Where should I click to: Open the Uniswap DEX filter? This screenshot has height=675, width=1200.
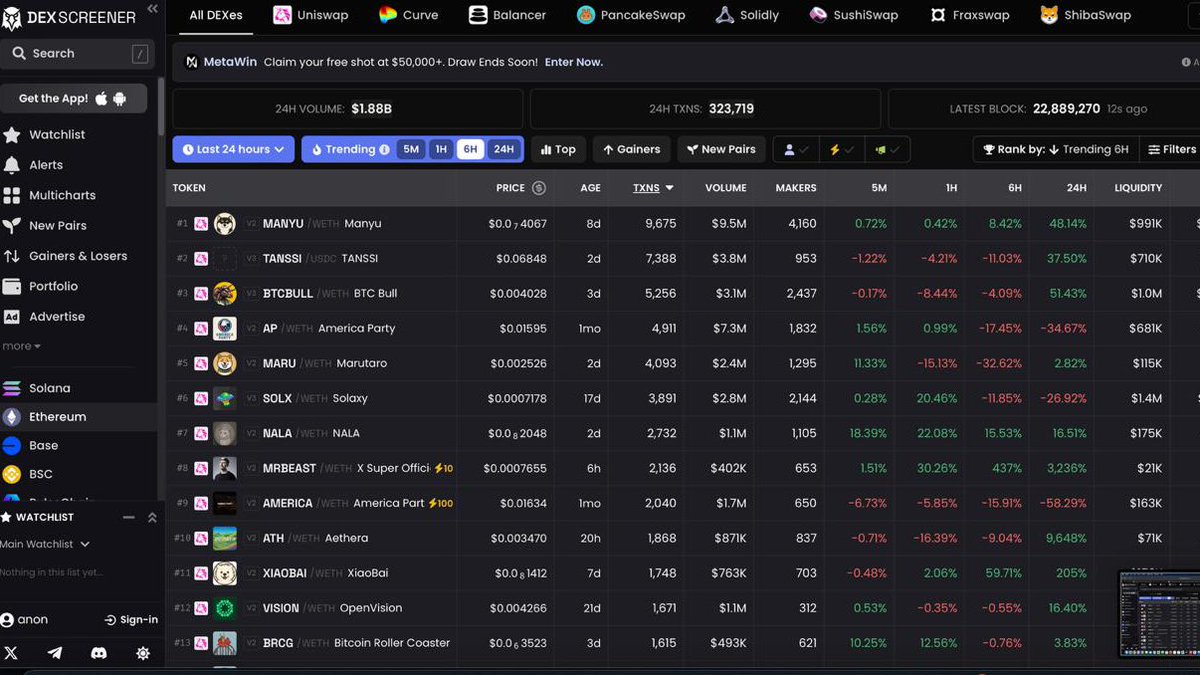(312, 15)
